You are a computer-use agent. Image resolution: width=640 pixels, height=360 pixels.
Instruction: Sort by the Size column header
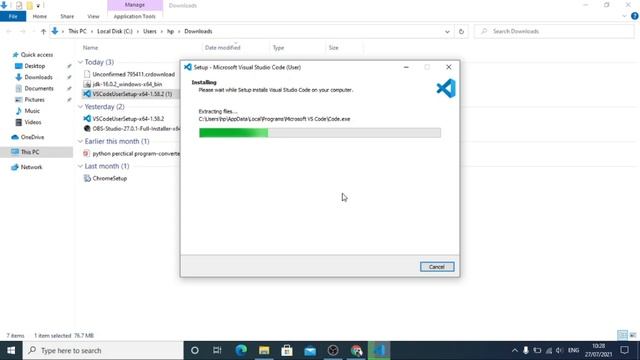coord(333,48)
